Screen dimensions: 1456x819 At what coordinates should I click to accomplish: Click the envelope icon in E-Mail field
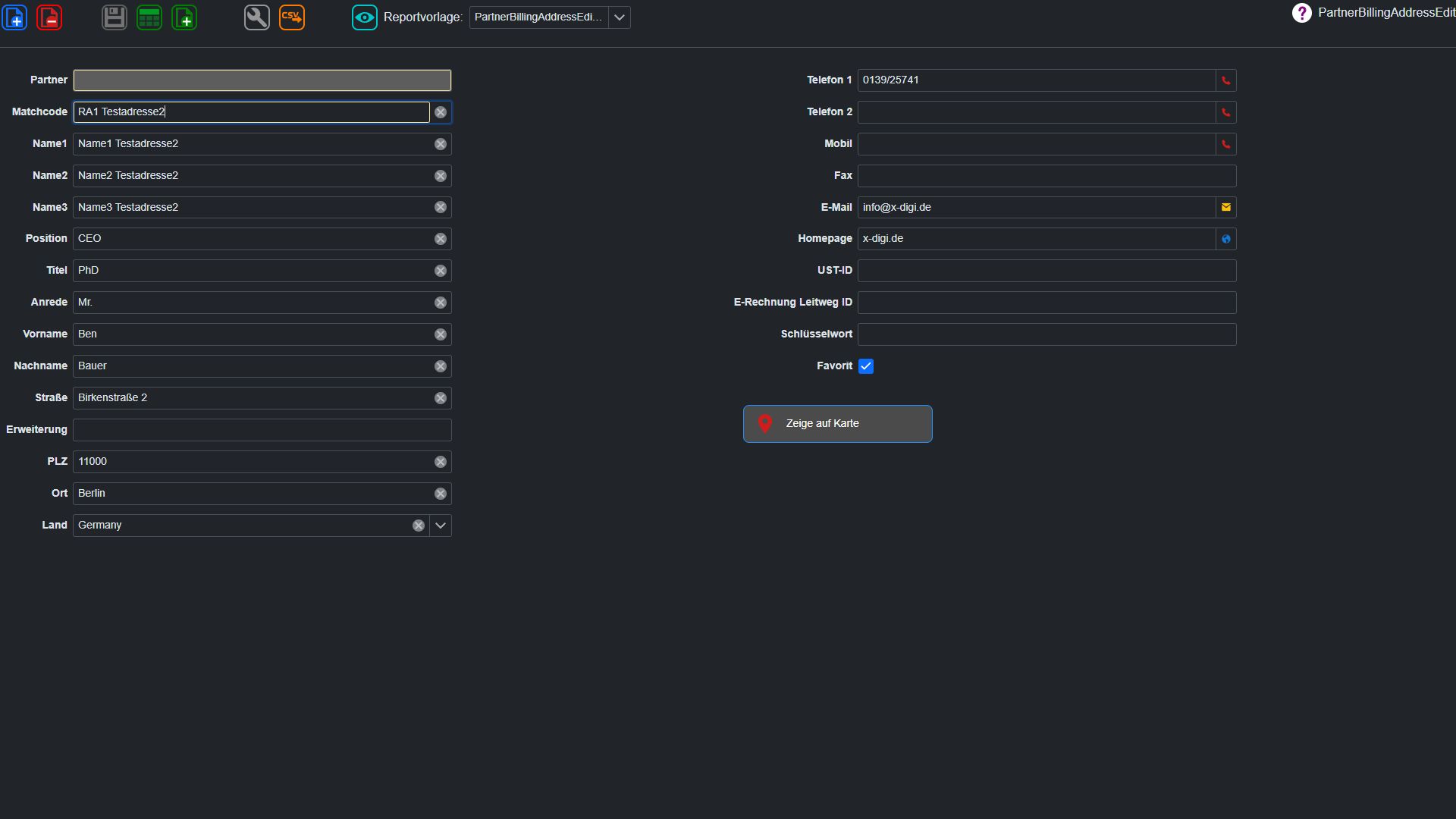coord(1226,207)
